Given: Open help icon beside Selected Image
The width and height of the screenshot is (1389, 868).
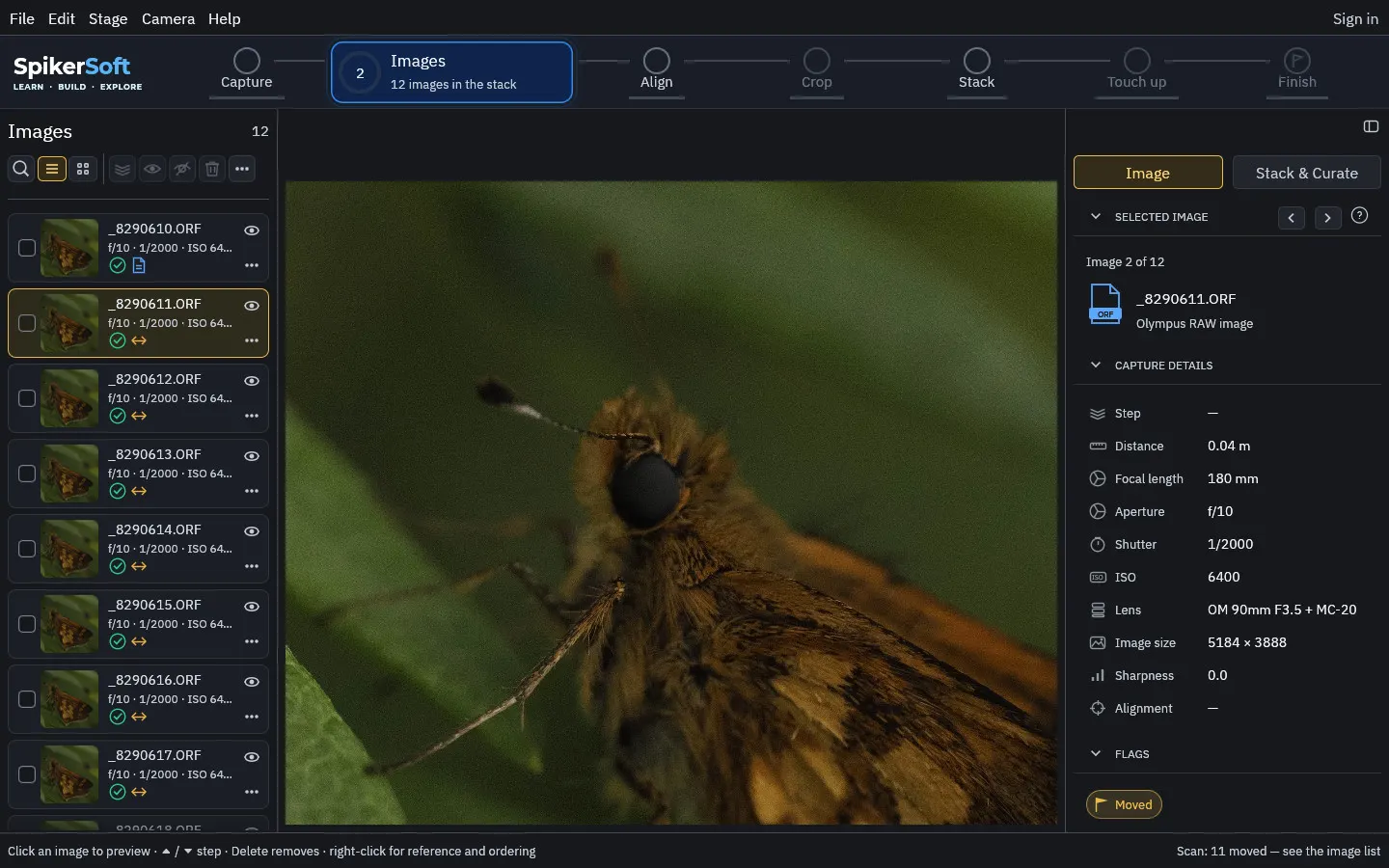Looking at the screenshot, I should (1359, 216).
